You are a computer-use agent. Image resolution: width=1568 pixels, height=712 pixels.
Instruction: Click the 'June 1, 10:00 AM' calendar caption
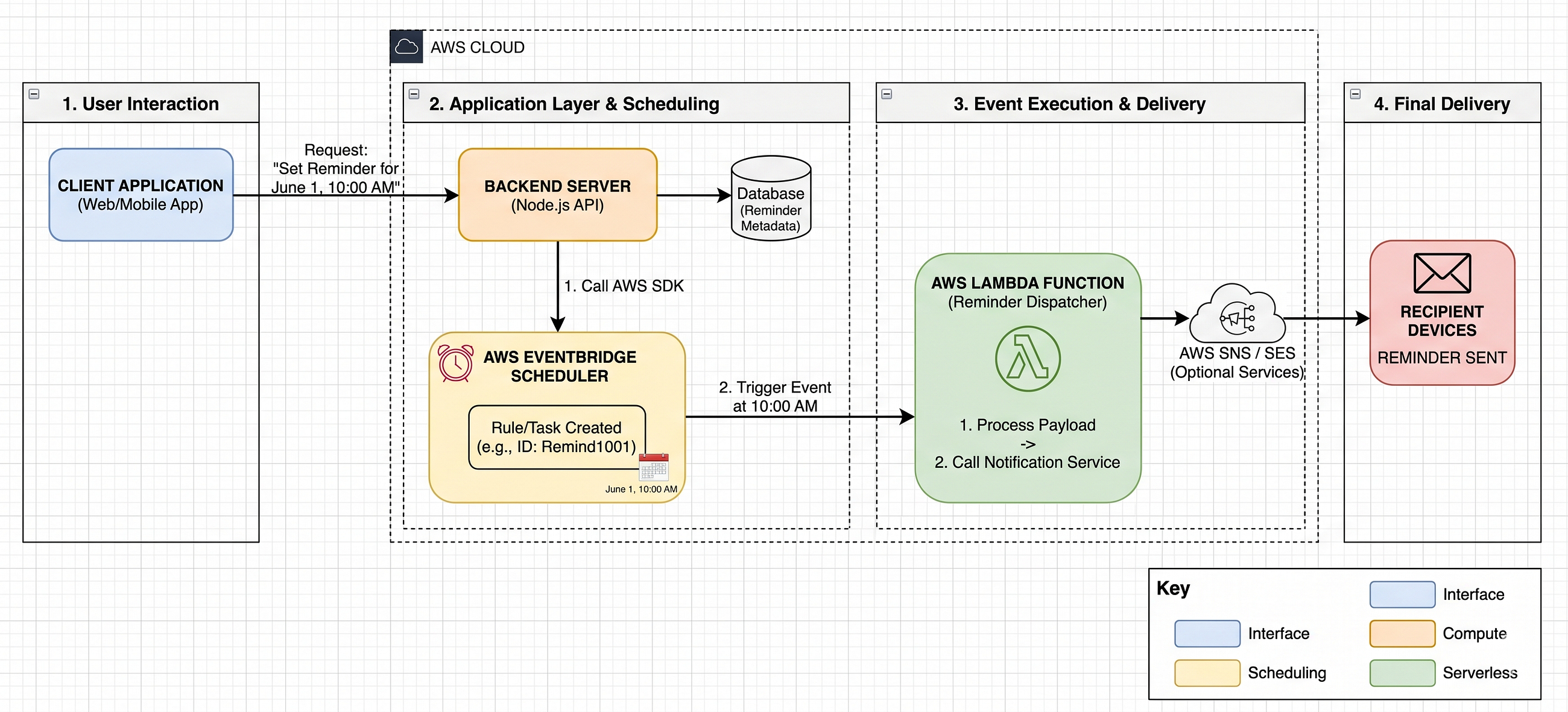[641, 490]
